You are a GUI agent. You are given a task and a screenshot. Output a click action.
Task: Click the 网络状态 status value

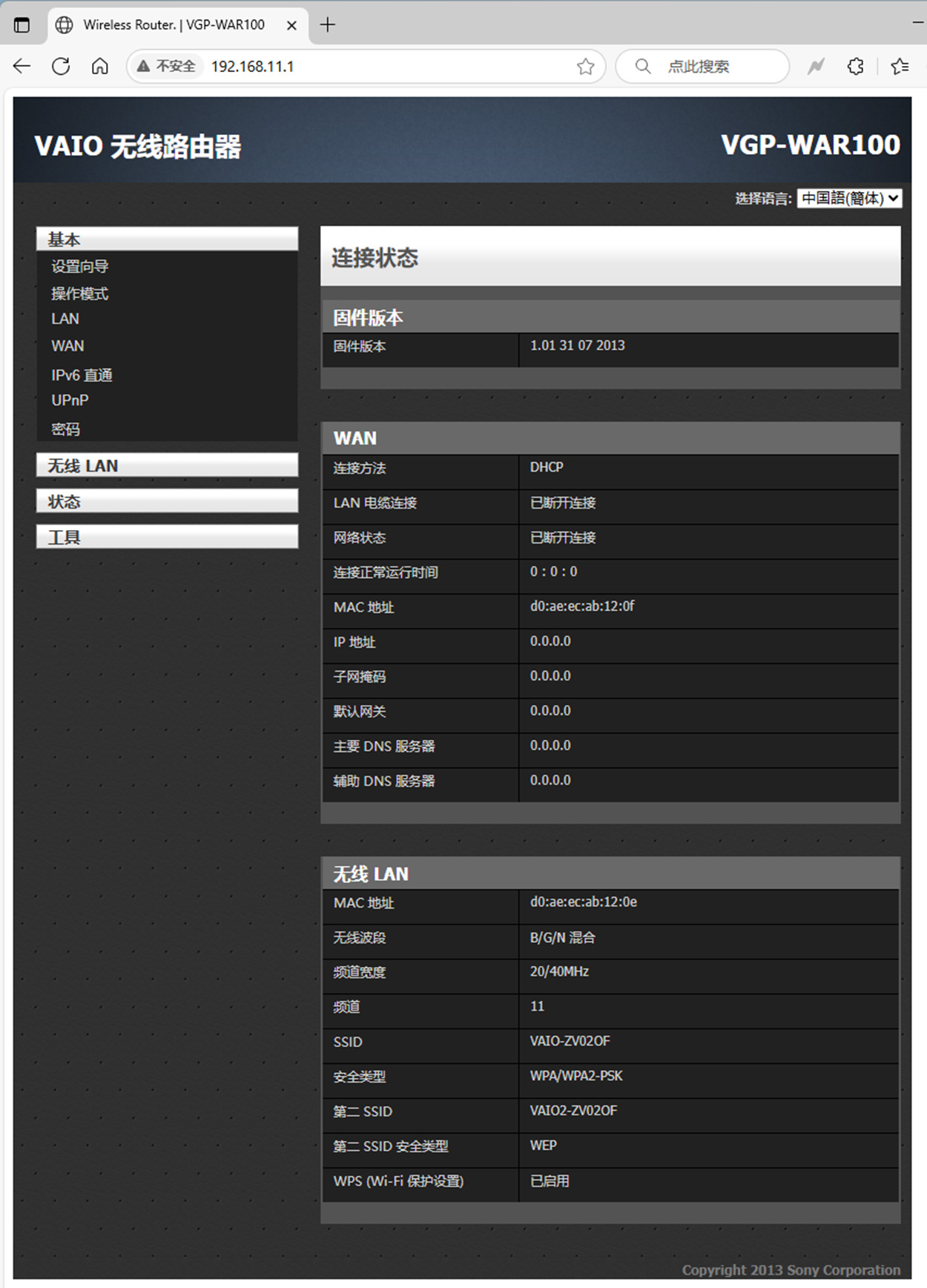[x=563, y=538]
